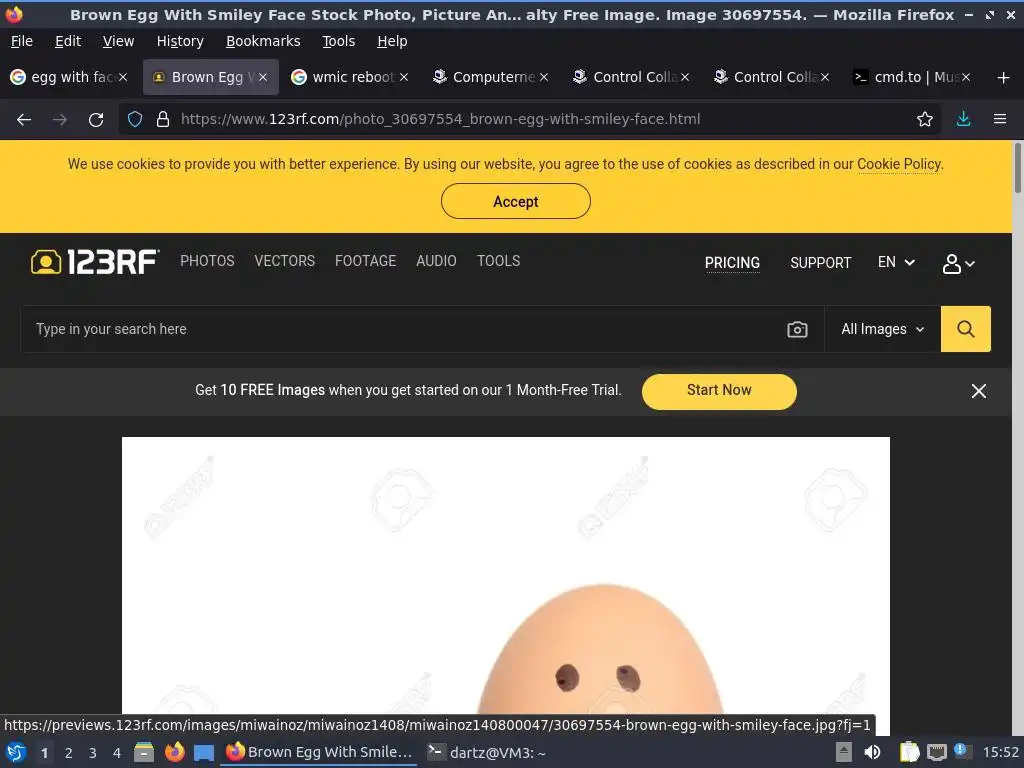Search by image using camera icon
Screen dimensions: 1024x768
(x=797, y=329)
